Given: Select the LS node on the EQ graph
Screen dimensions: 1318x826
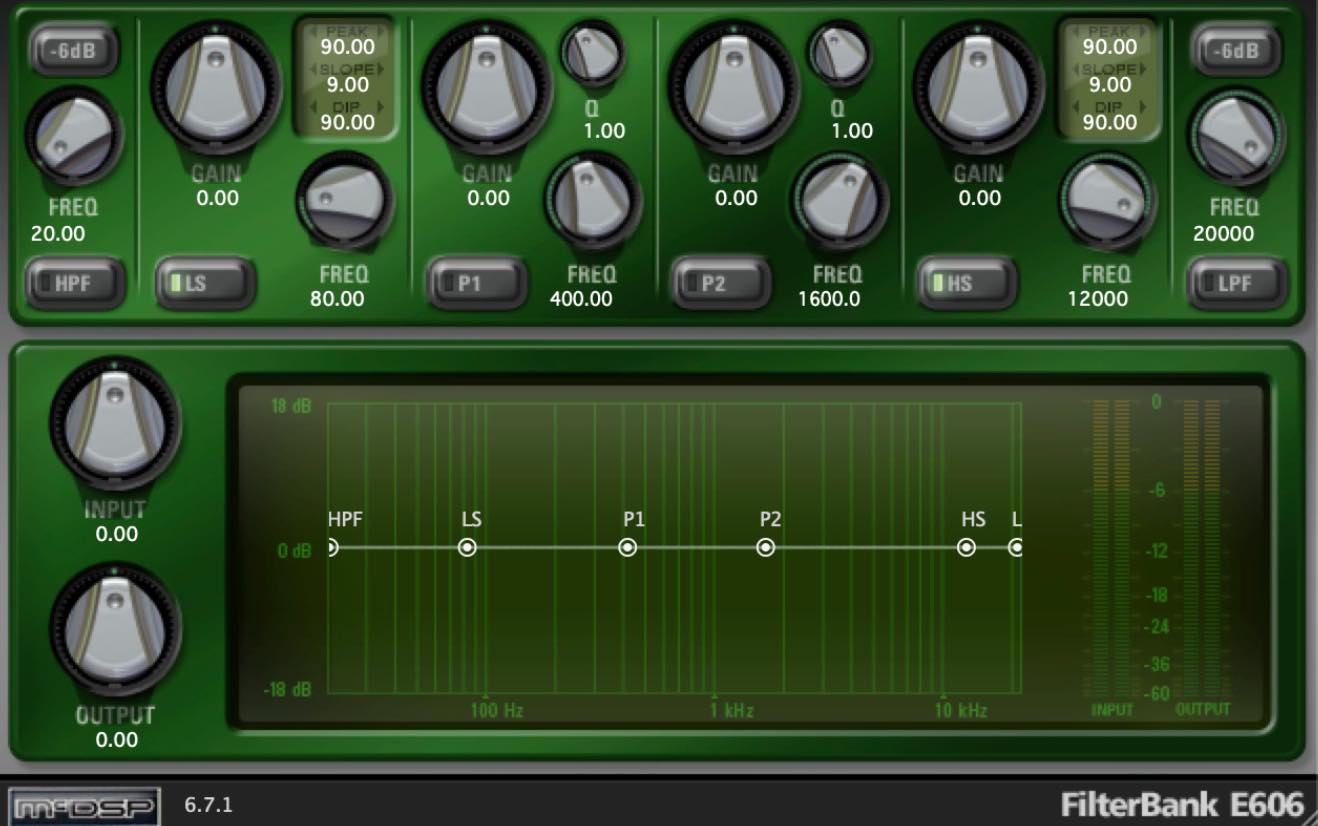Looking at the screenshot, I should pos(467,548).
